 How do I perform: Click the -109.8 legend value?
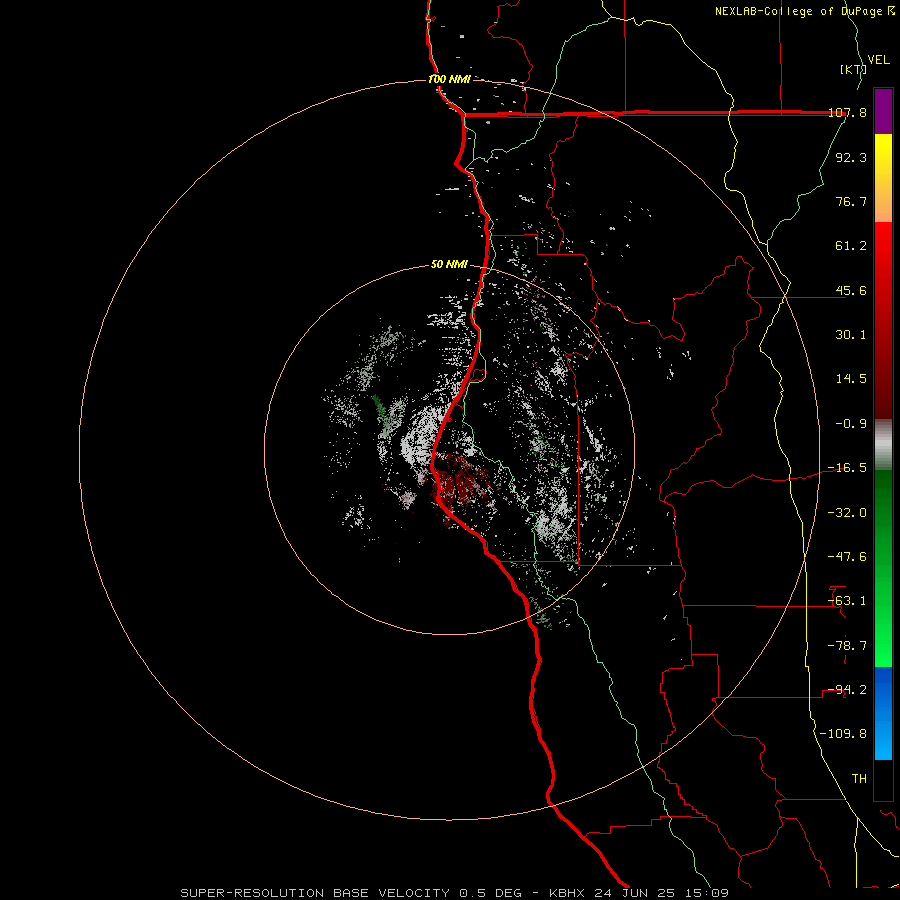point(843,734)
